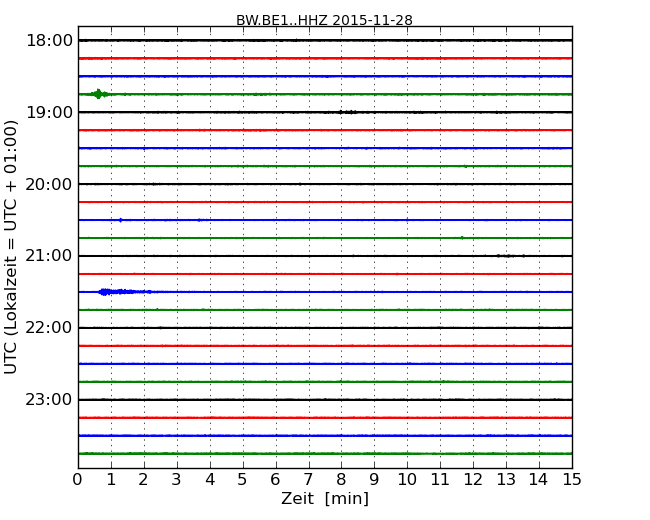
Task: Click the 18:00 time axis label
Action: tap(49, 41)
